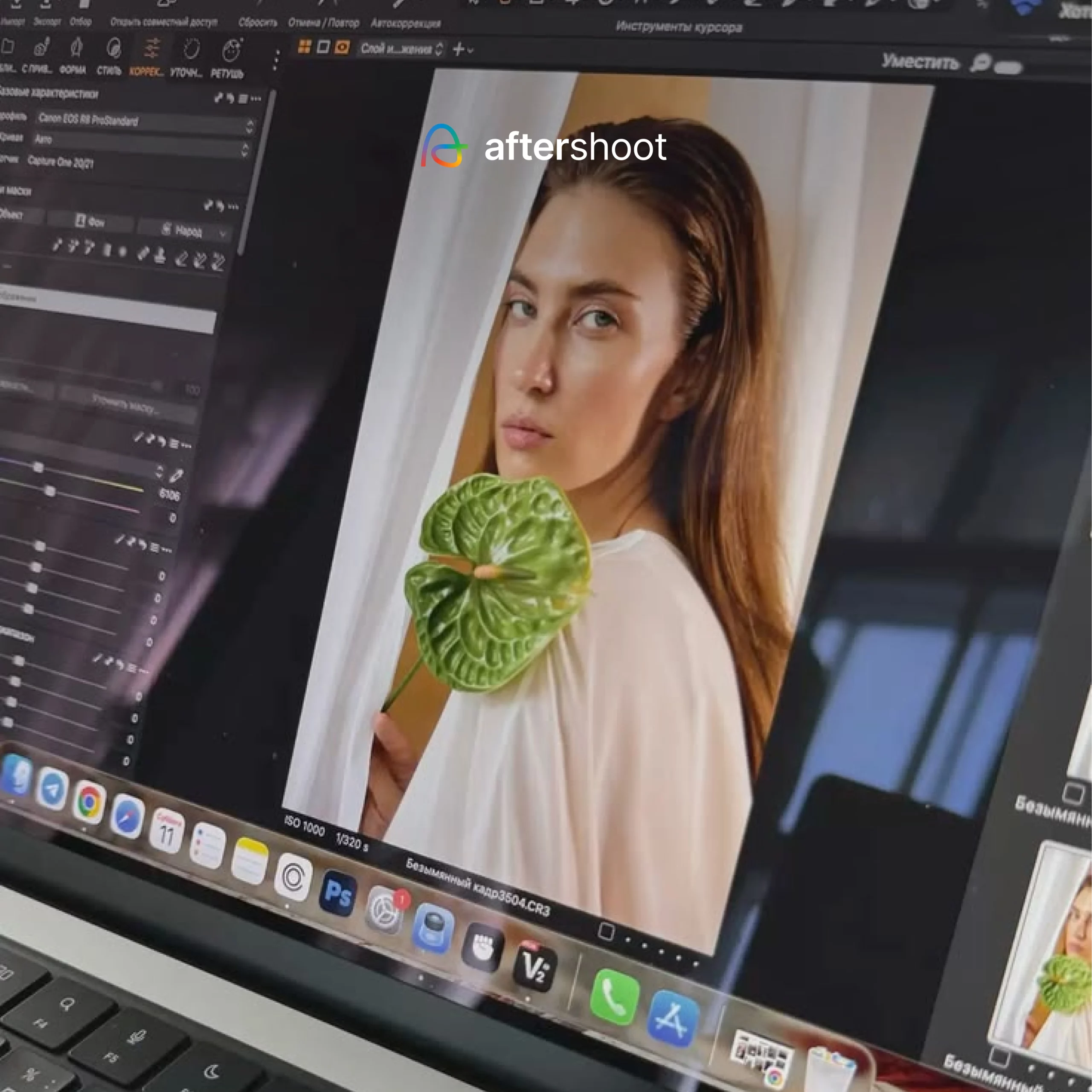This screenshot has width=1092, height=1092.
Task: Open the Слой layer selector dropdown
Action: click(x=402, y=49)
